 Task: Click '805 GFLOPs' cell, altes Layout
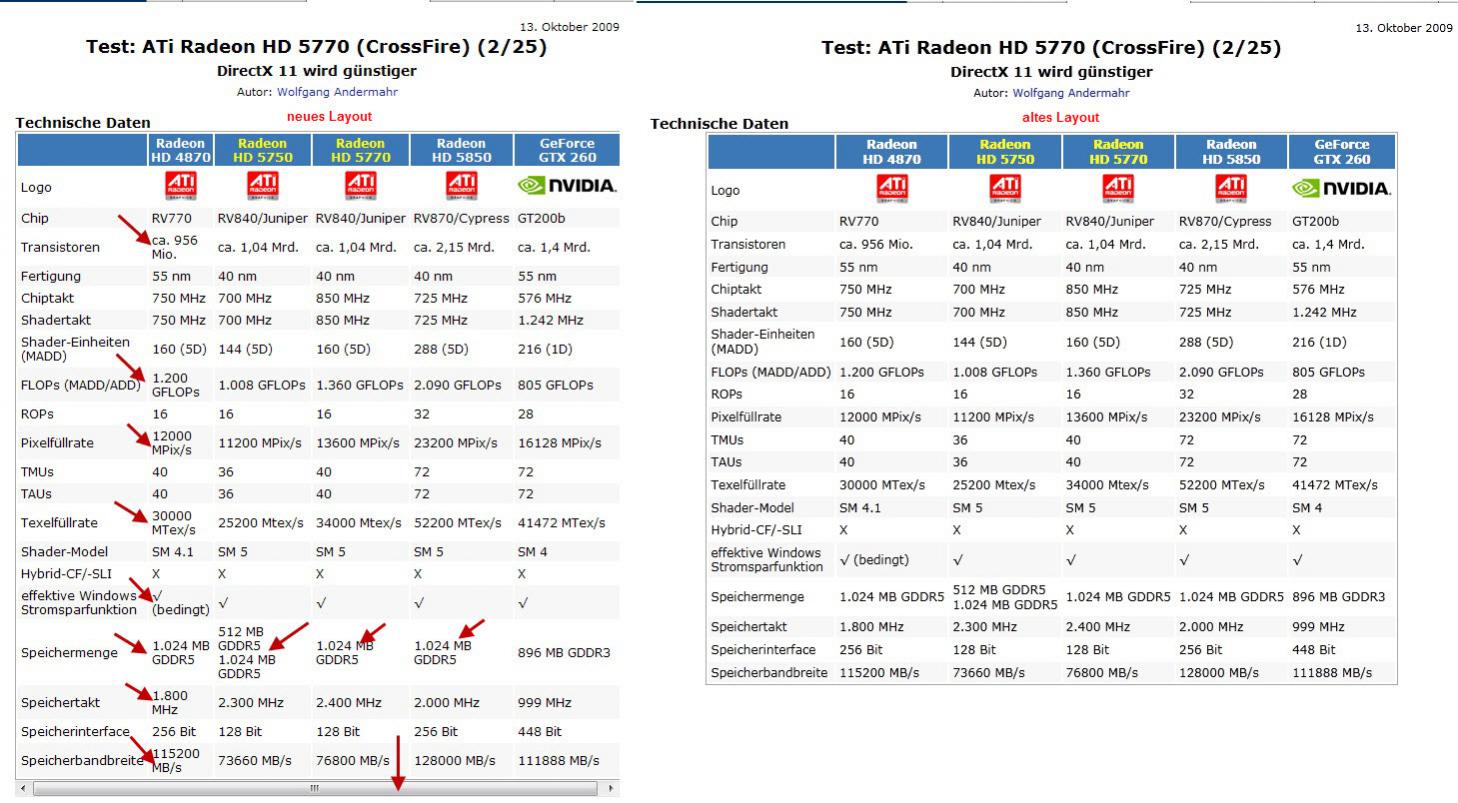[1328, 372]
